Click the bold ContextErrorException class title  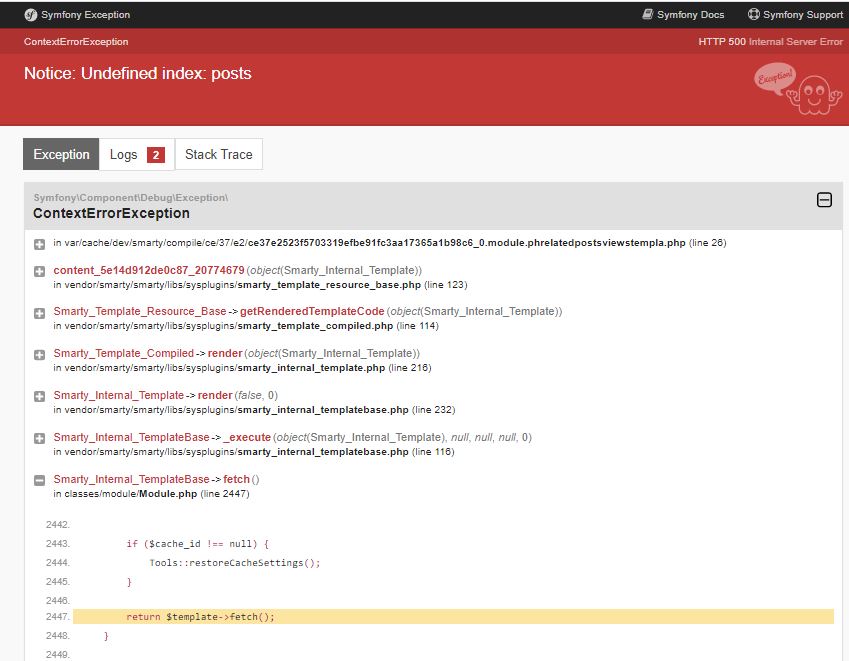(x=112, y=213)
